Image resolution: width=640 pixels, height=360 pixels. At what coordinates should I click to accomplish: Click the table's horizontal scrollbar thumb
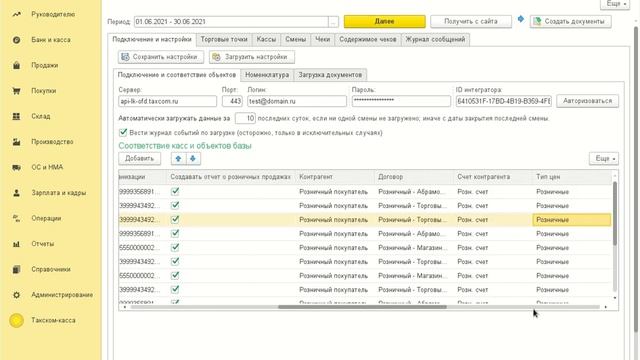point(362,307)
